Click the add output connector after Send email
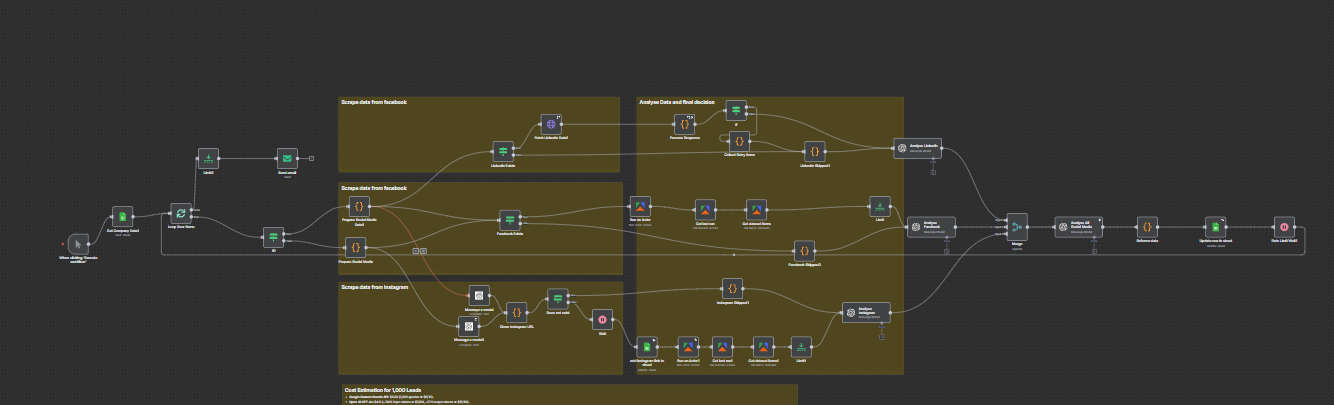This screenshot has width=1334, height=405. 312,158
